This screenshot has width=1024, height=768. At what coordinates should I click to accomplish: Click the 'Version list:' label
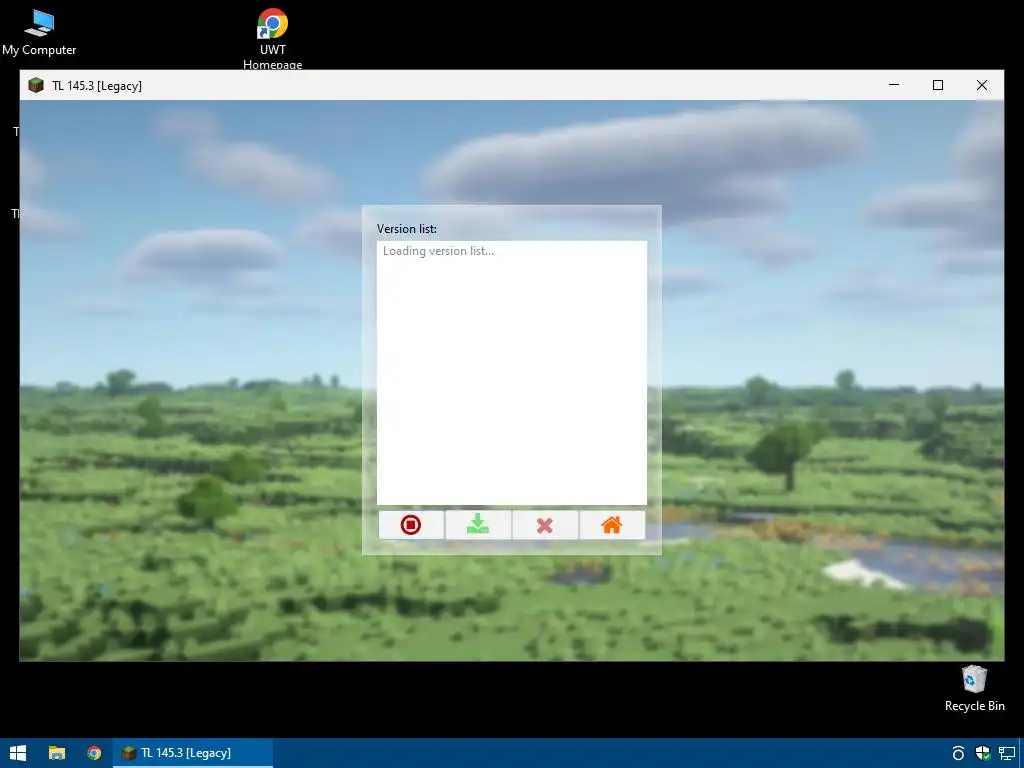tap(407, 229)
